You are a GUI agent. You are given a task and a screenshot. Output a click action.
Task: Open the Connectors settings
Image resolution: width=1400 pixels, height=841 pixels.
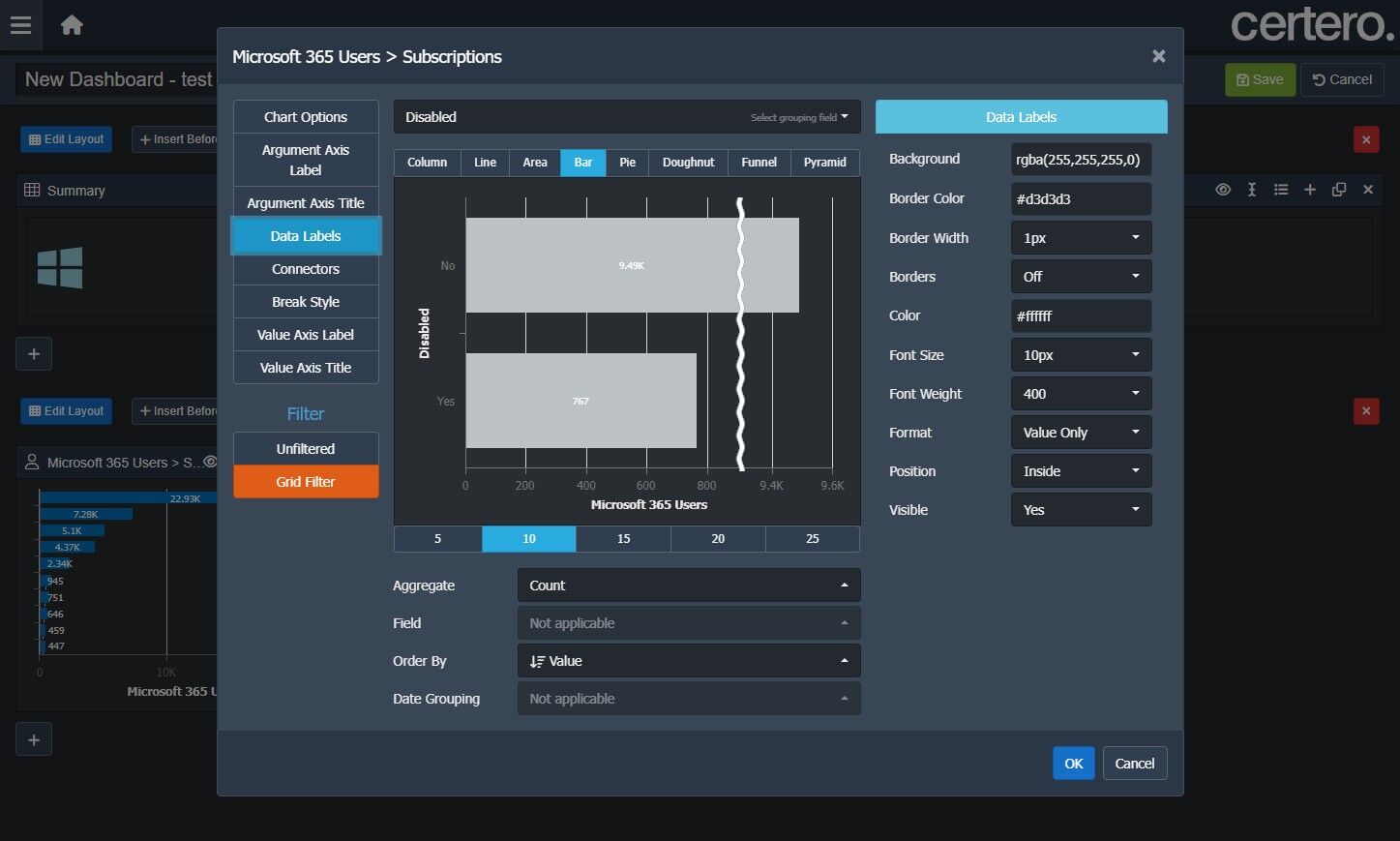click(x=306, y=269)
